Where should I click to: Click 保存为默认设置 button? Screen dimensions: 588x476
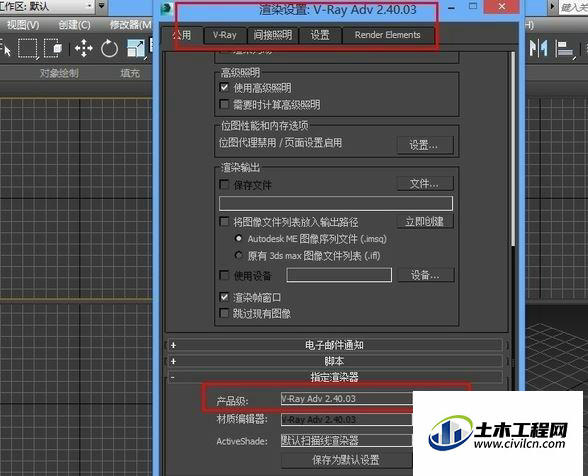pyautogui.click(x=346, y=460)
